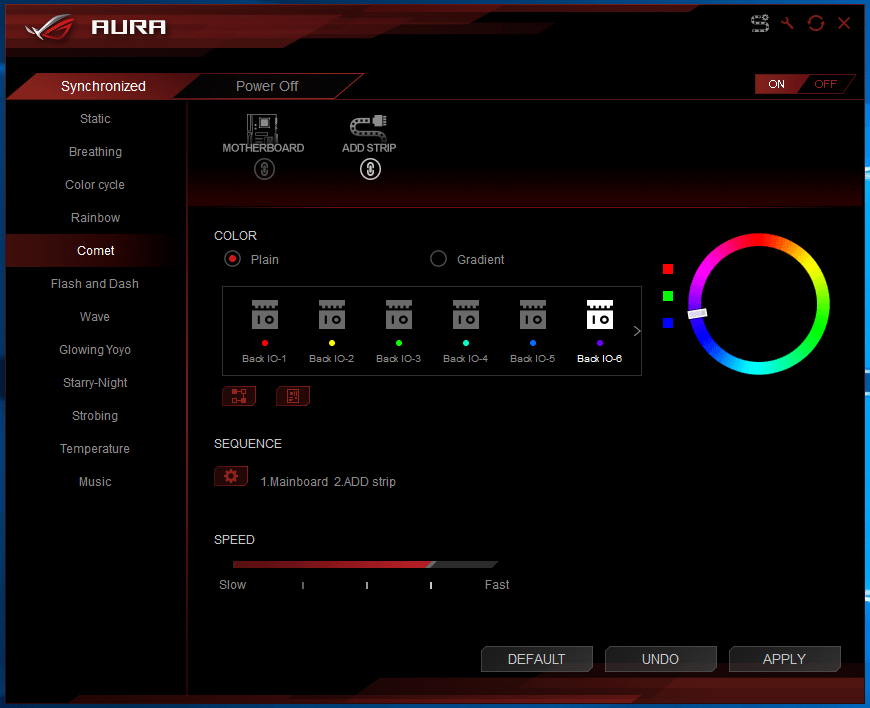The height and width of the screenshot is (708, 870).
Task: Pick the blue color swatch
Action: coord(668,323)
